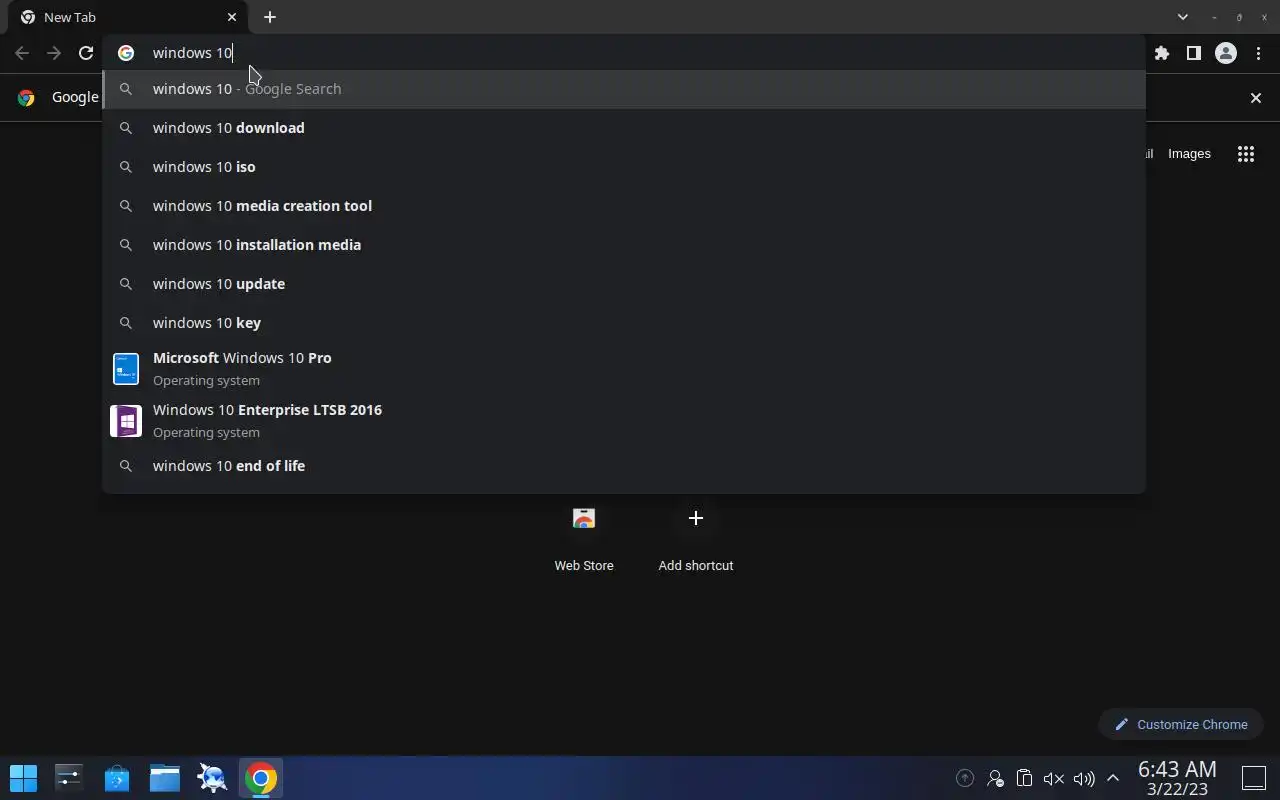Open the clipboard tray icon

click(1024, 778)
